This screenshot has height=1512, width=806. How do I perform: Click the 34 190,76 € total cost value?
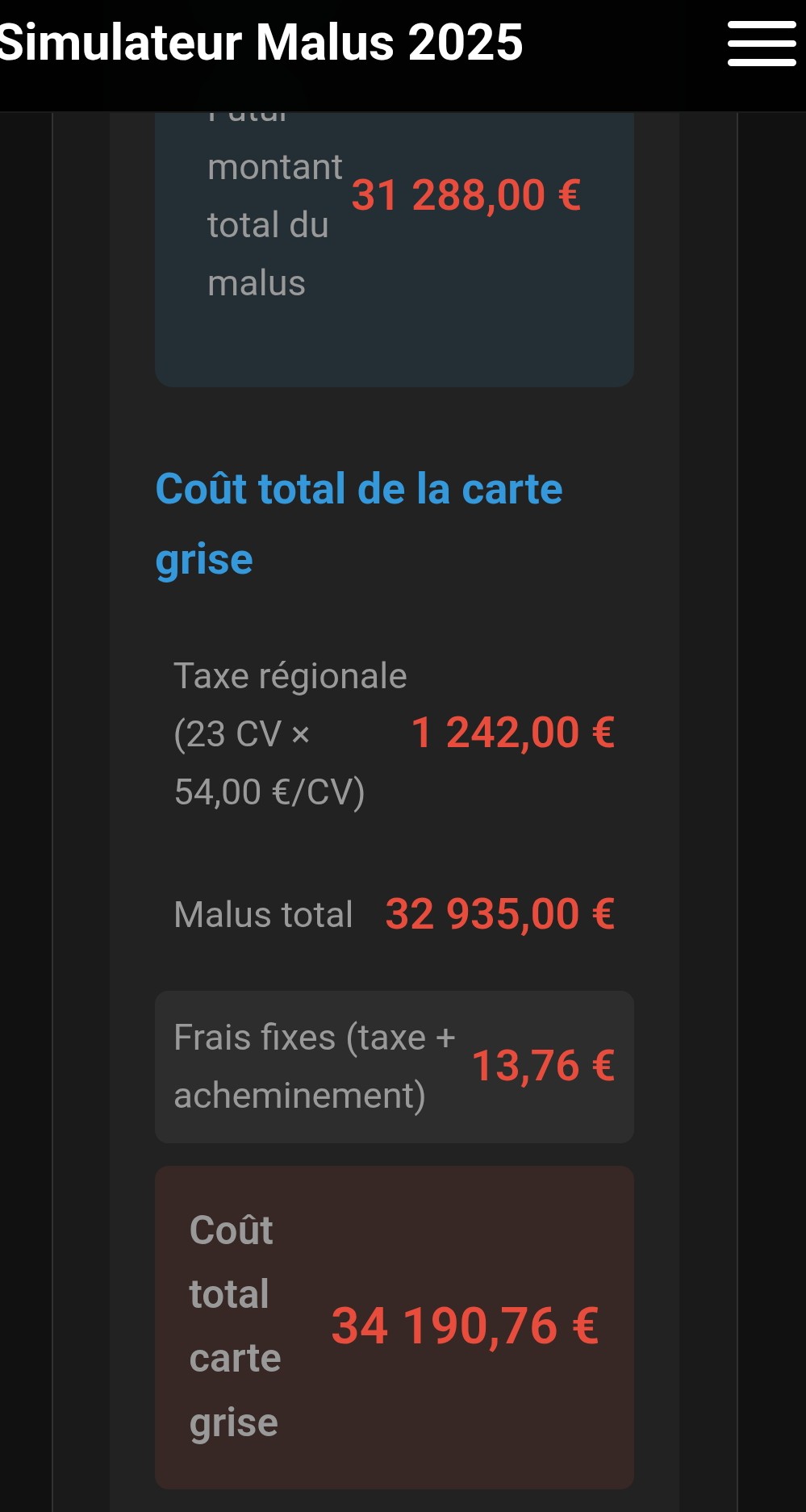(x=464, y=1326)
